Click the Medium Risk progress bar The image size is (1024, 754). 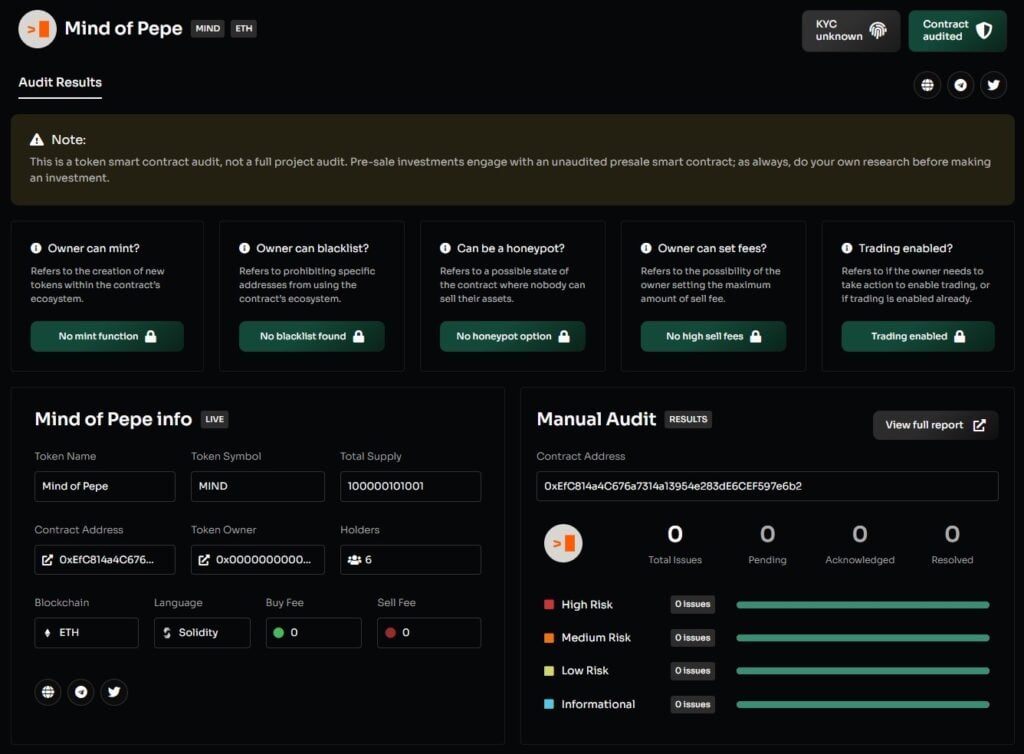pos(863,638)
